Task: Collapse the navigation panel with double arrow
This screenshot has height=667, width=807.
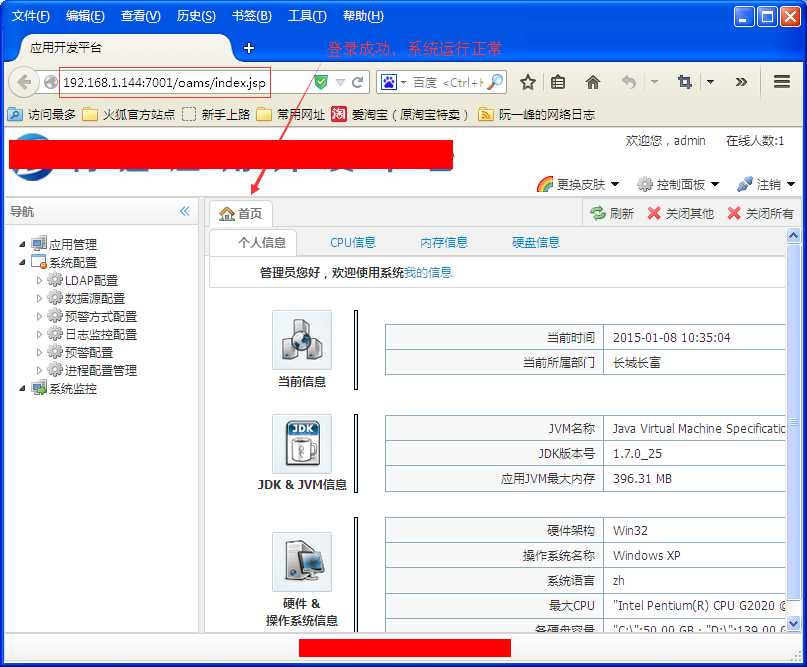Action: click(185, 212)
